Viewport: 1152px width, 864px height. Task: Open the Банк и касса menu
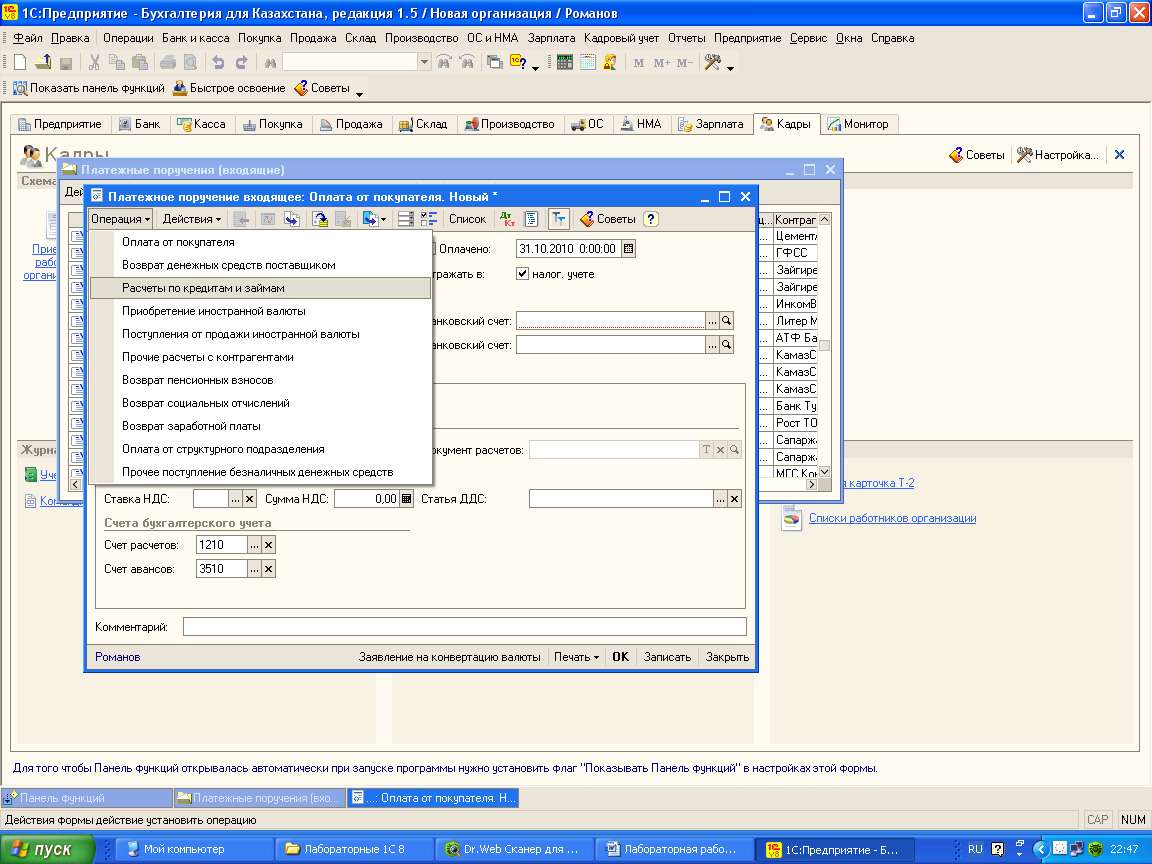pos(195,38)
